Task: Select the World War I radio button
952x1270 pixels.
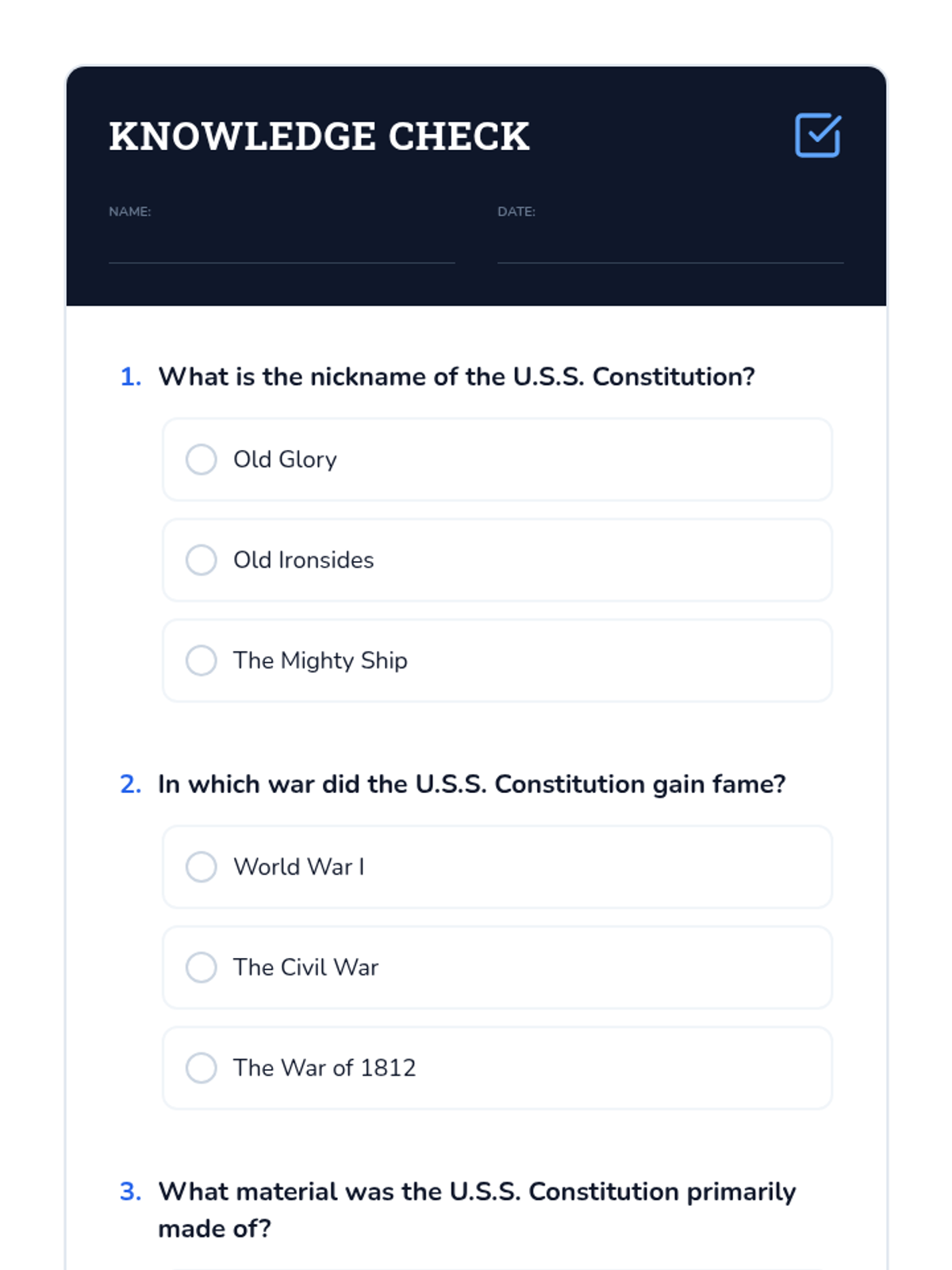Action: [202, 867]
